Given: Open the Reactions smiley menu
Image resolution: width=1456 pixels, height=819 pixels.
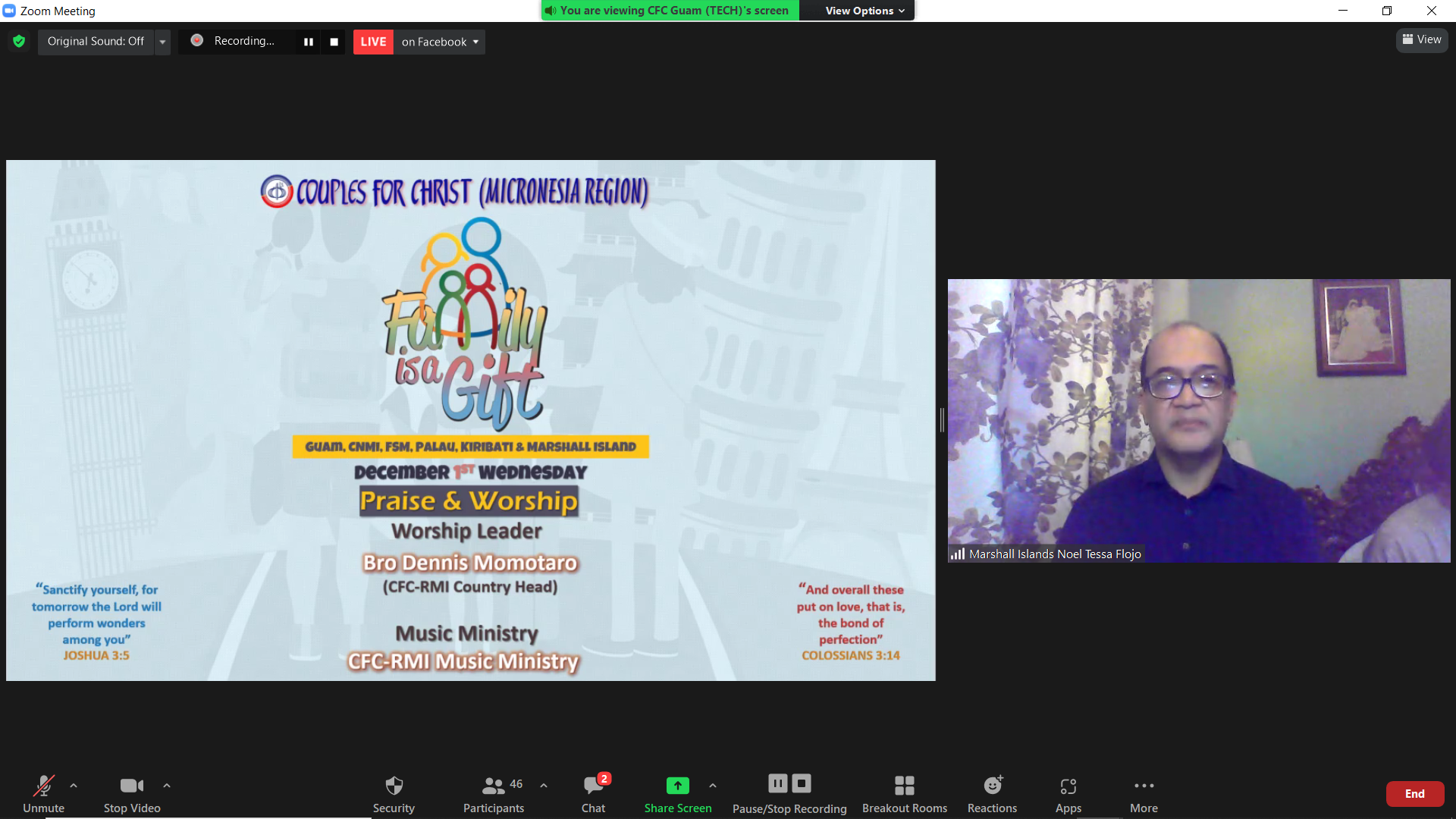Looking at the screenshot, I should coord(992,793).
